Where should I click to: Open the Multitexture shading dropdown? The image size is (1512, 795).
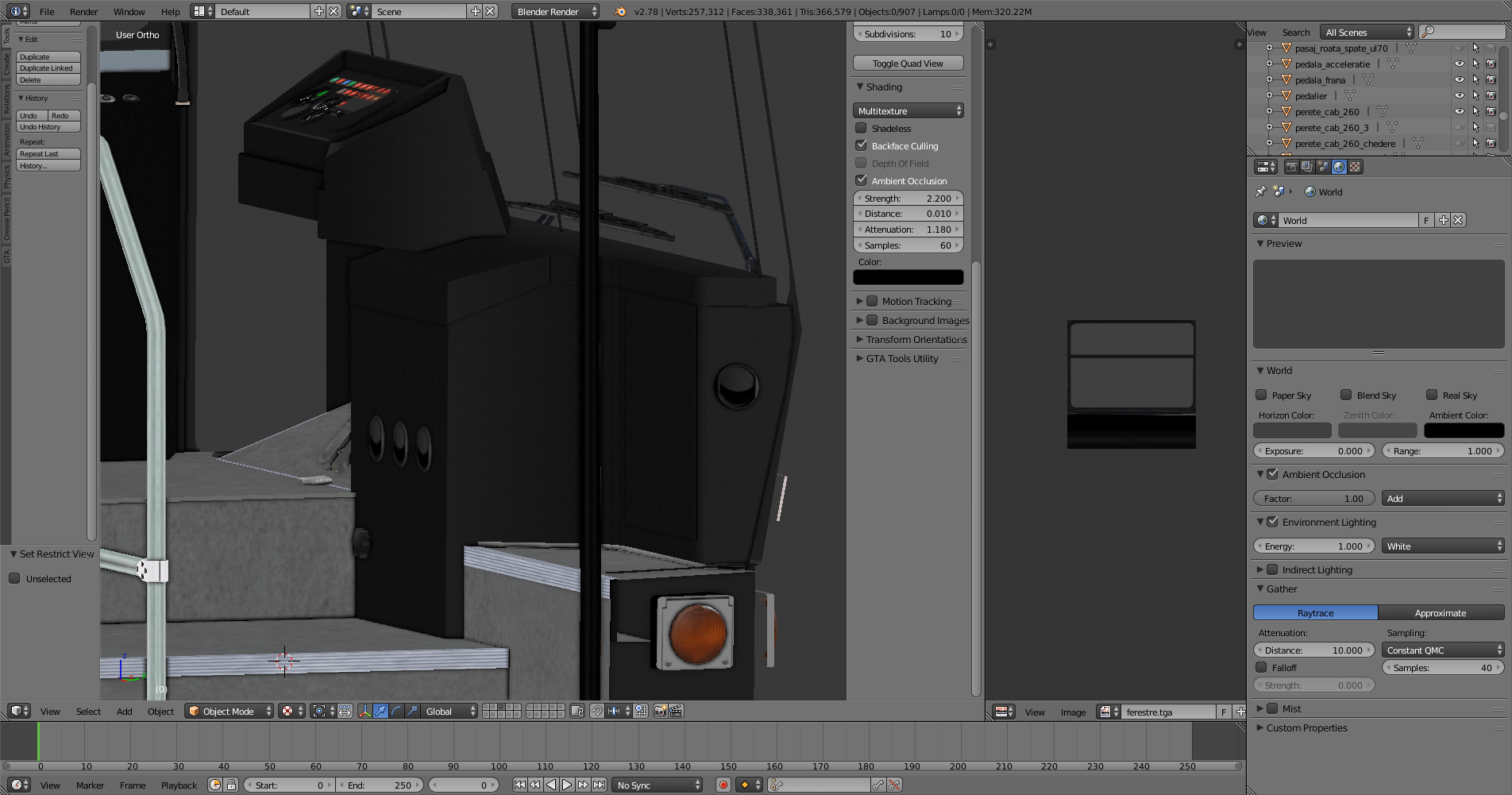[x=908, y=110]
